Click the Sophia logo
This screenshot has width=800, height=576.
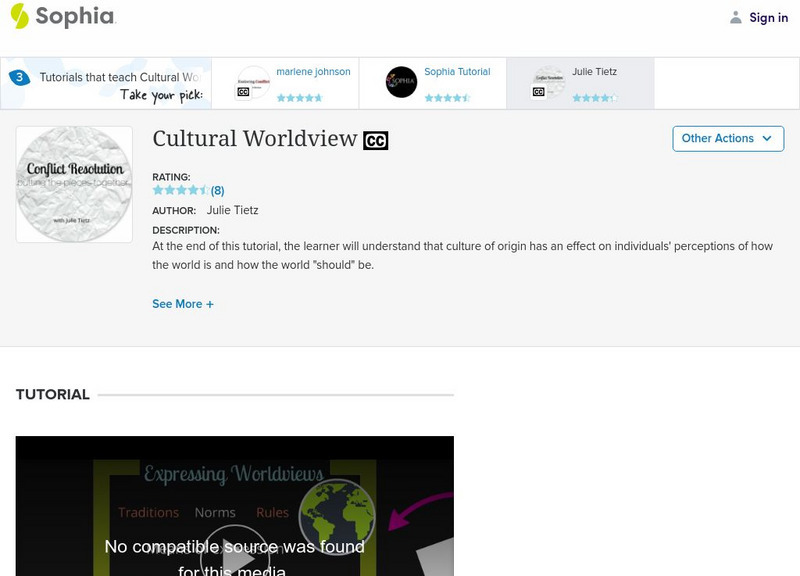tap(65, 17)
